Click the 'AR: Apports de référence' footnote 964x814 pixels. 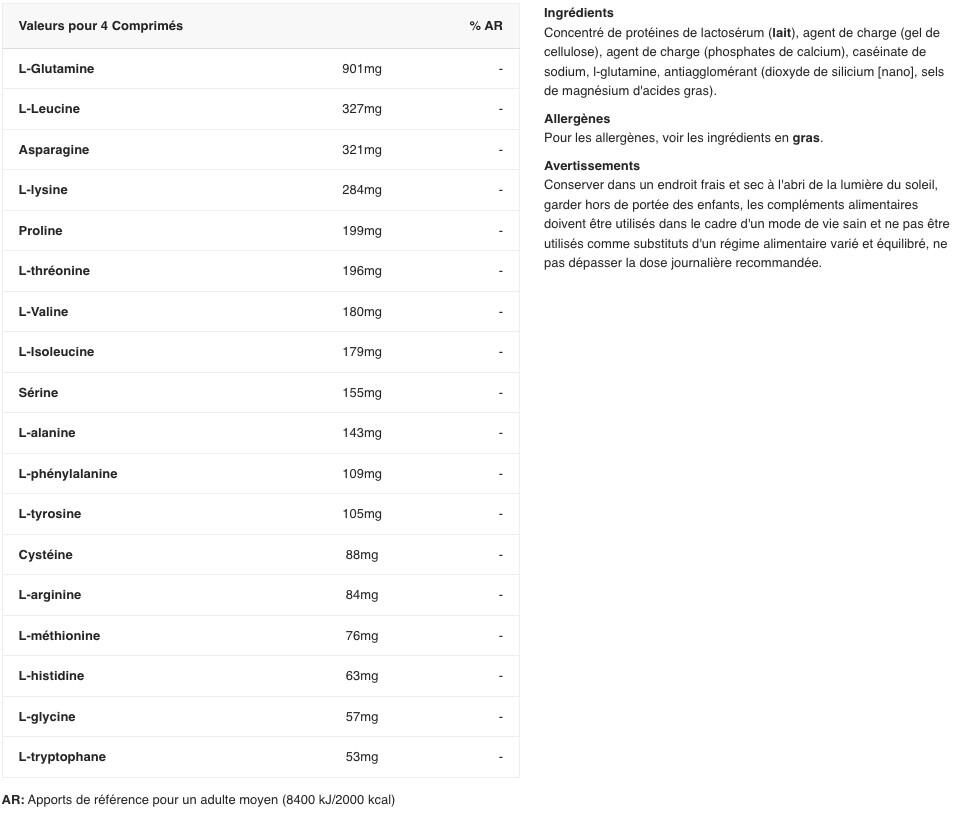pyautogui.click(x=199, y=800)
